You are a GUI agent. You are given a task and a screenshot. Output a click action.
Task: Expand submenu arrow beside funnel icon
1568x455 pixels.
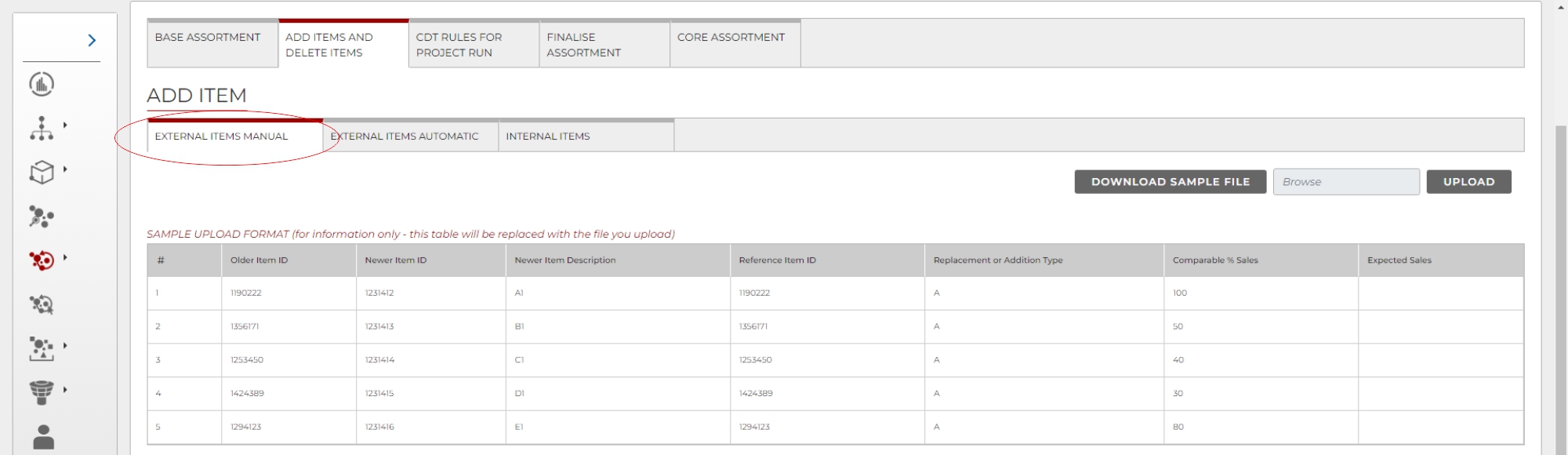point(65,389)
